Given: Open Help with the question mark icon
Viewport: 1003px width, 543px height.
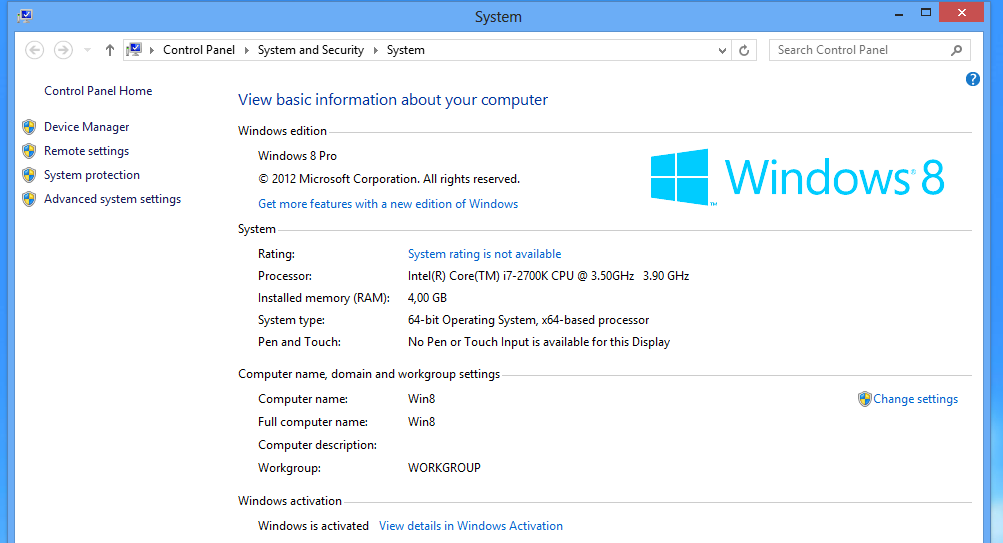Looking at the screenshot, I should point(972,79).
